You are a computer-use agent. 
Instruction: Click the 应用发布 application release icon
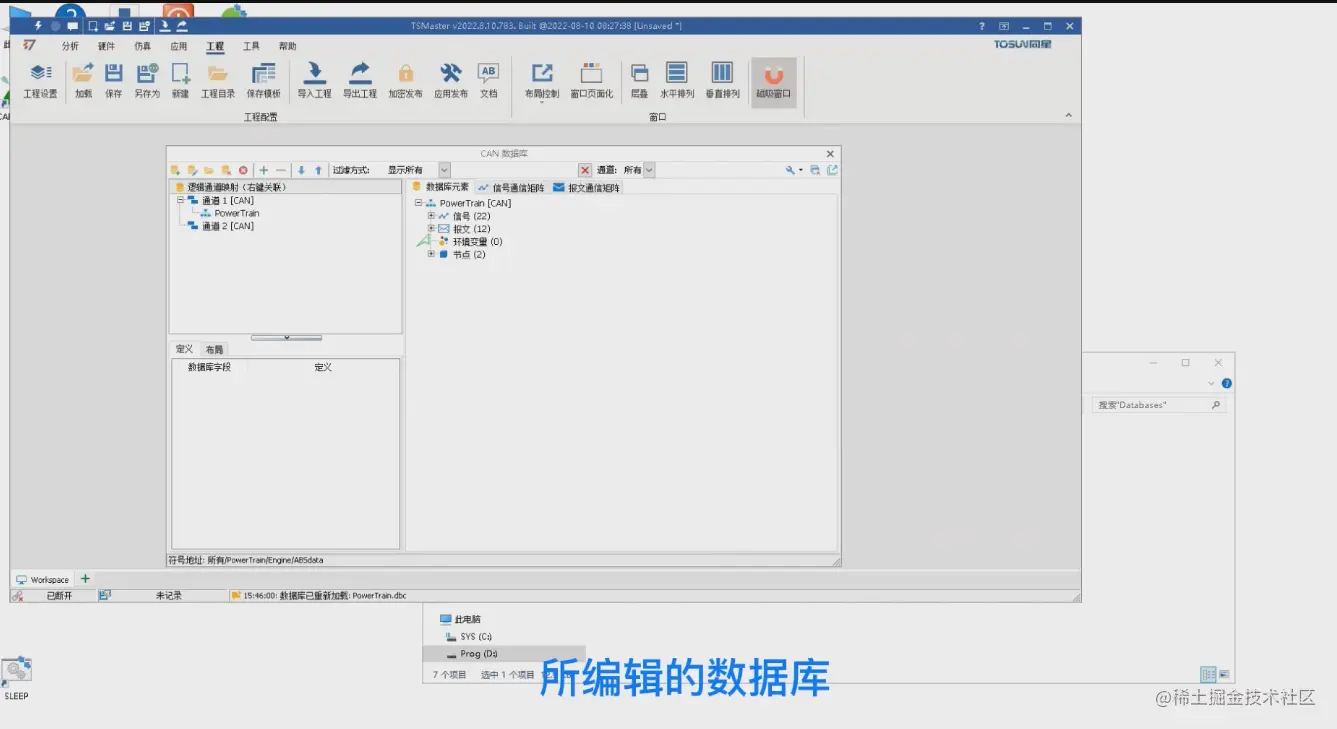click(451, 80)
